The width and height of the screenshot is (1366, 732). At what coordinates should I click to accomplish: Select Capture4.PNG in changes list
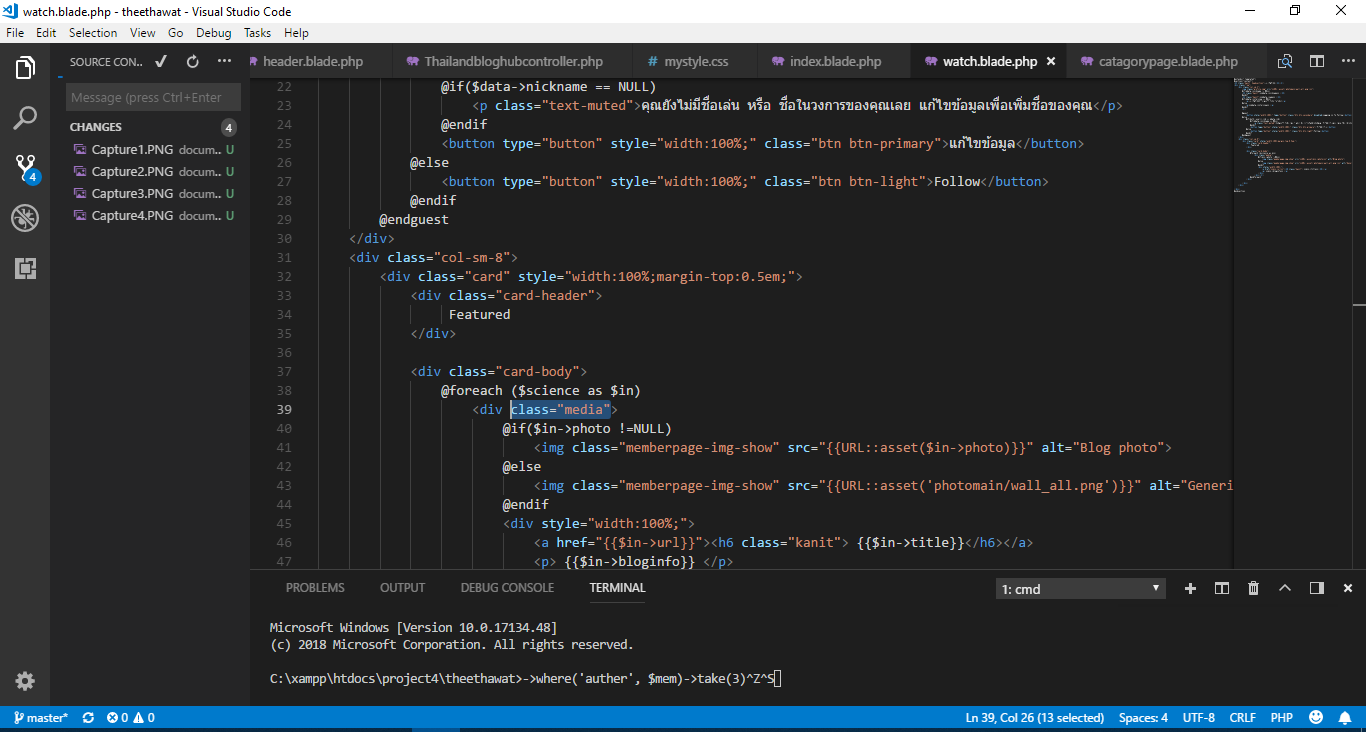[150, 215]
